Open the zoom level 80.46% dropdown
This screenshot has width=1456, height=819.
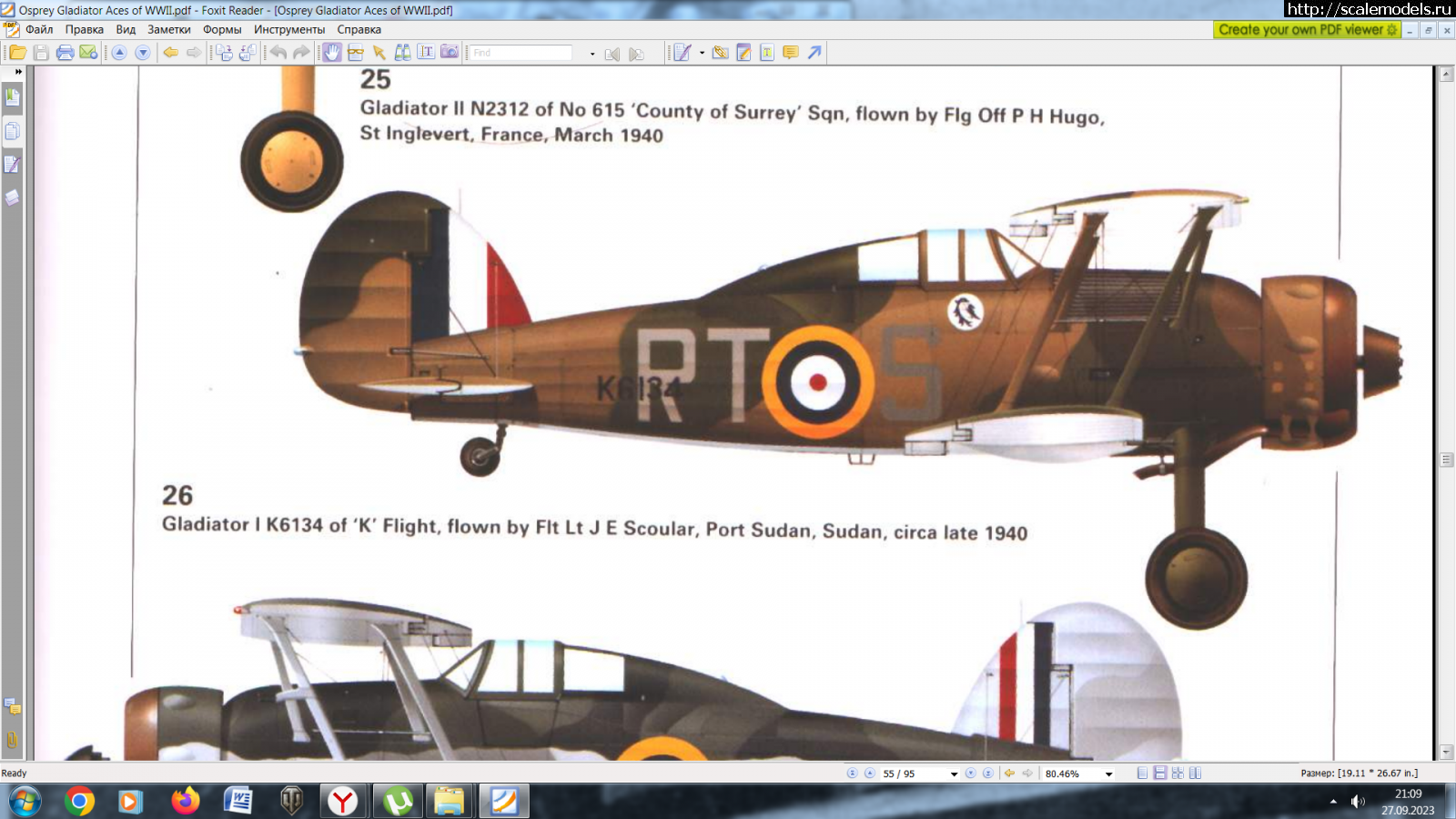[1108, 774]
